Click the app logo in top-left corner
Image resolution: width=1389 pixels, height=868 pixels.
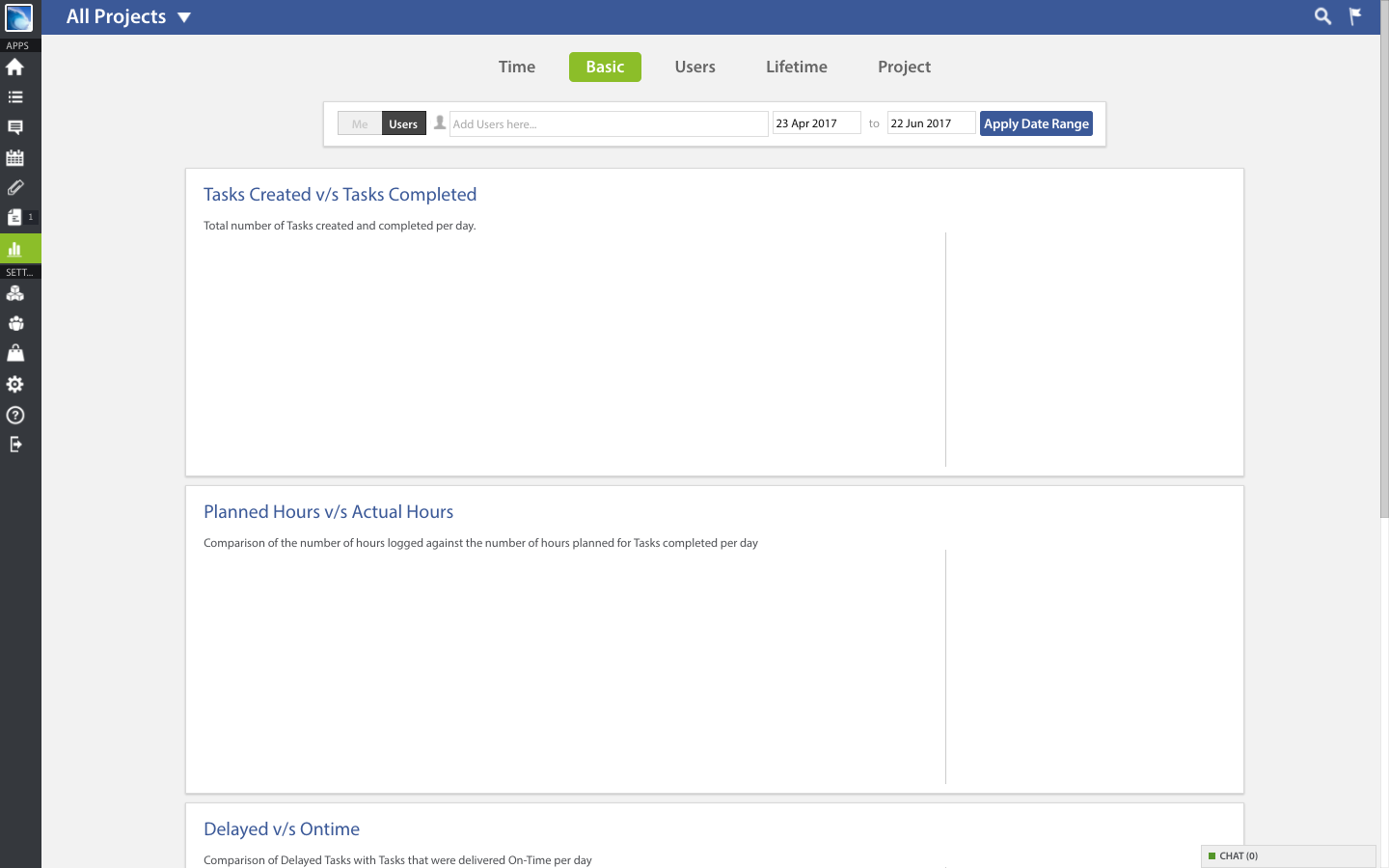[18, 17]
